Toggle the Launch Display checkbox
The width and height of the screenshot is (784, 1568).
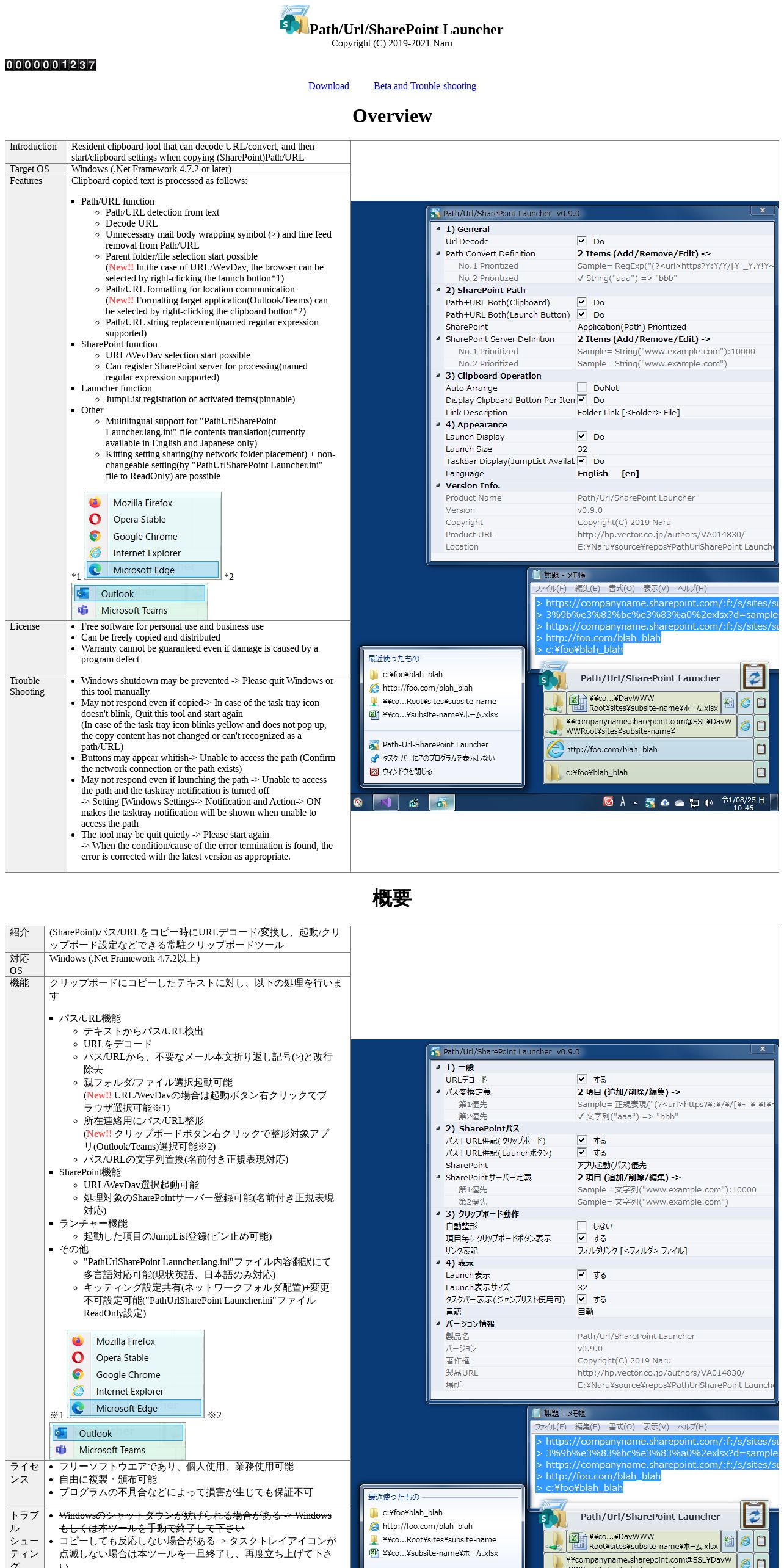[582, 436]
